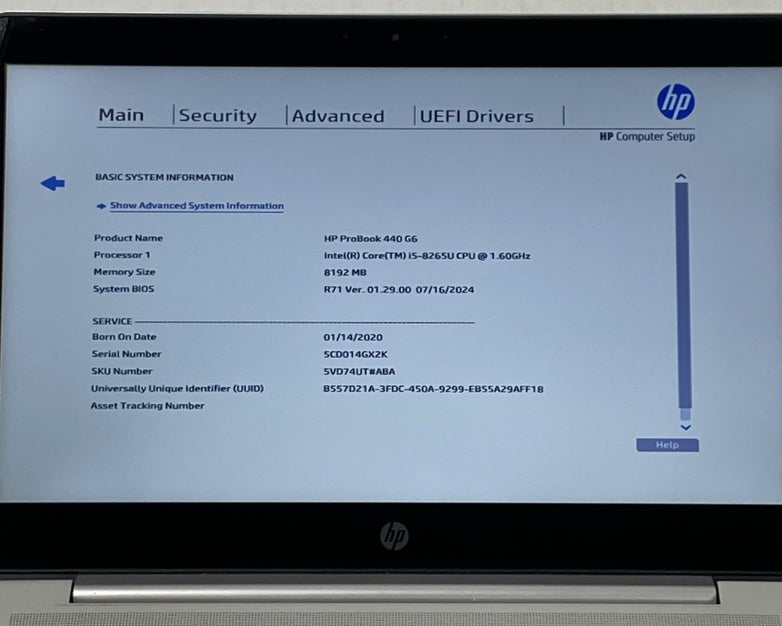The height and width of the screenshot is (626, 782).
Task: Click the blue back arrow icon
Action: (x=53, y=184)
